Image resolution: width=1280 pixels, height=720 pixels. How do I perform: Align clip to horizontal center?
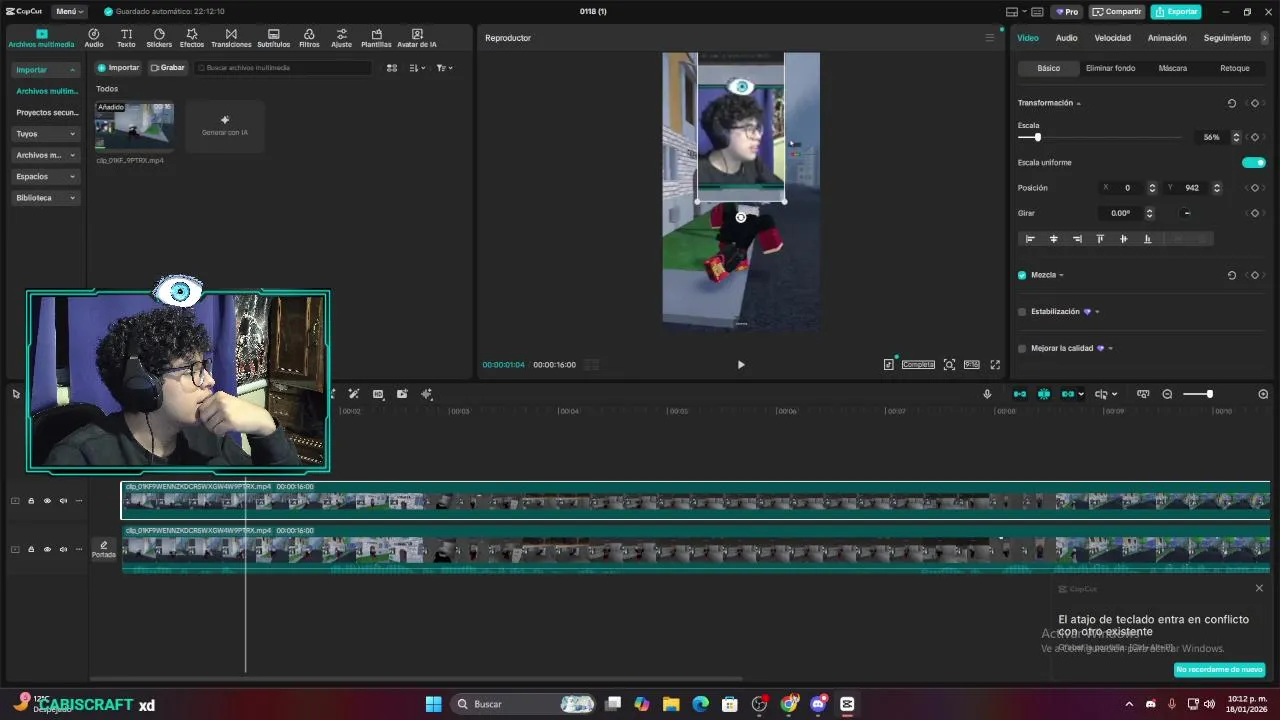coord(1053,239)
